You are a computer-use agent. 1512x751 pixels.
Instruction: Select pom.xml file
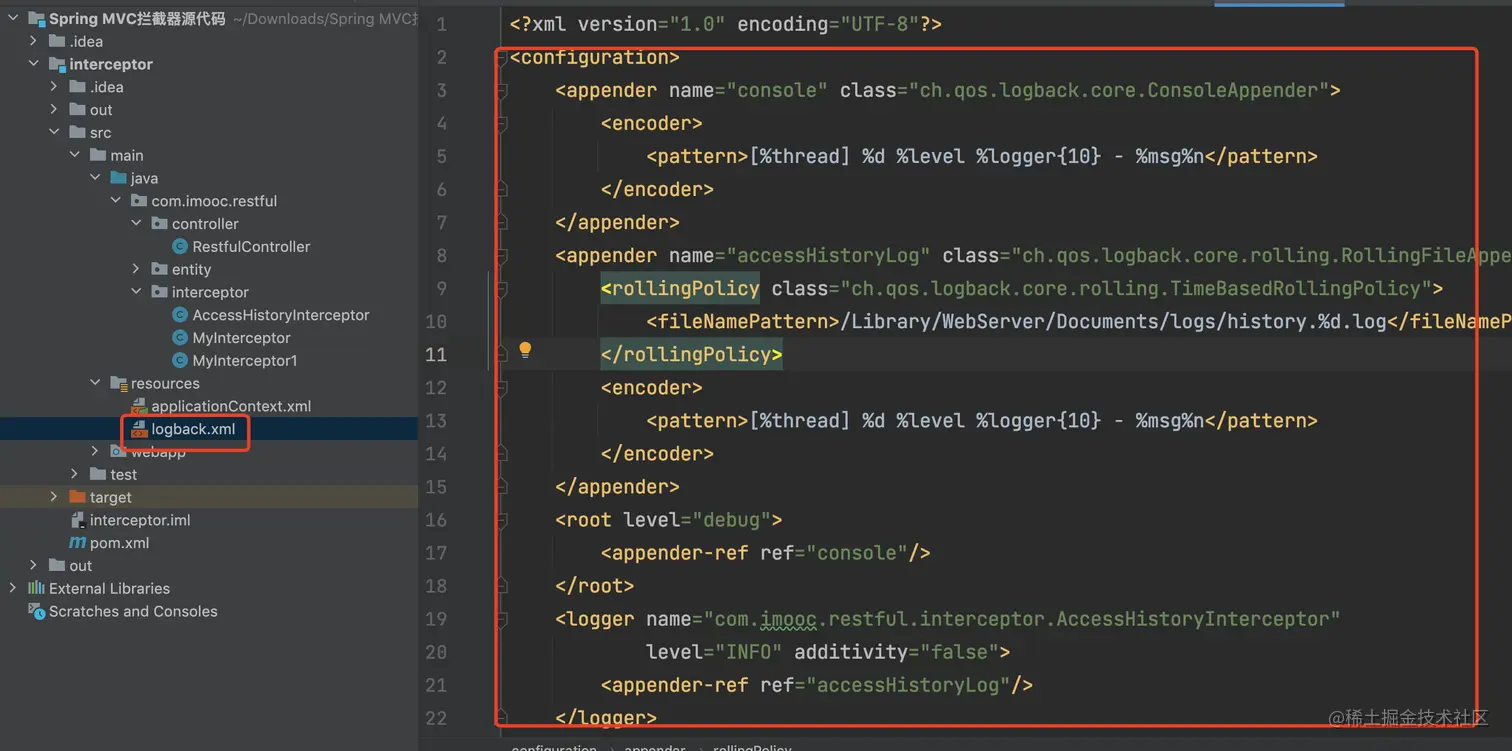click(x=119, y=543)
